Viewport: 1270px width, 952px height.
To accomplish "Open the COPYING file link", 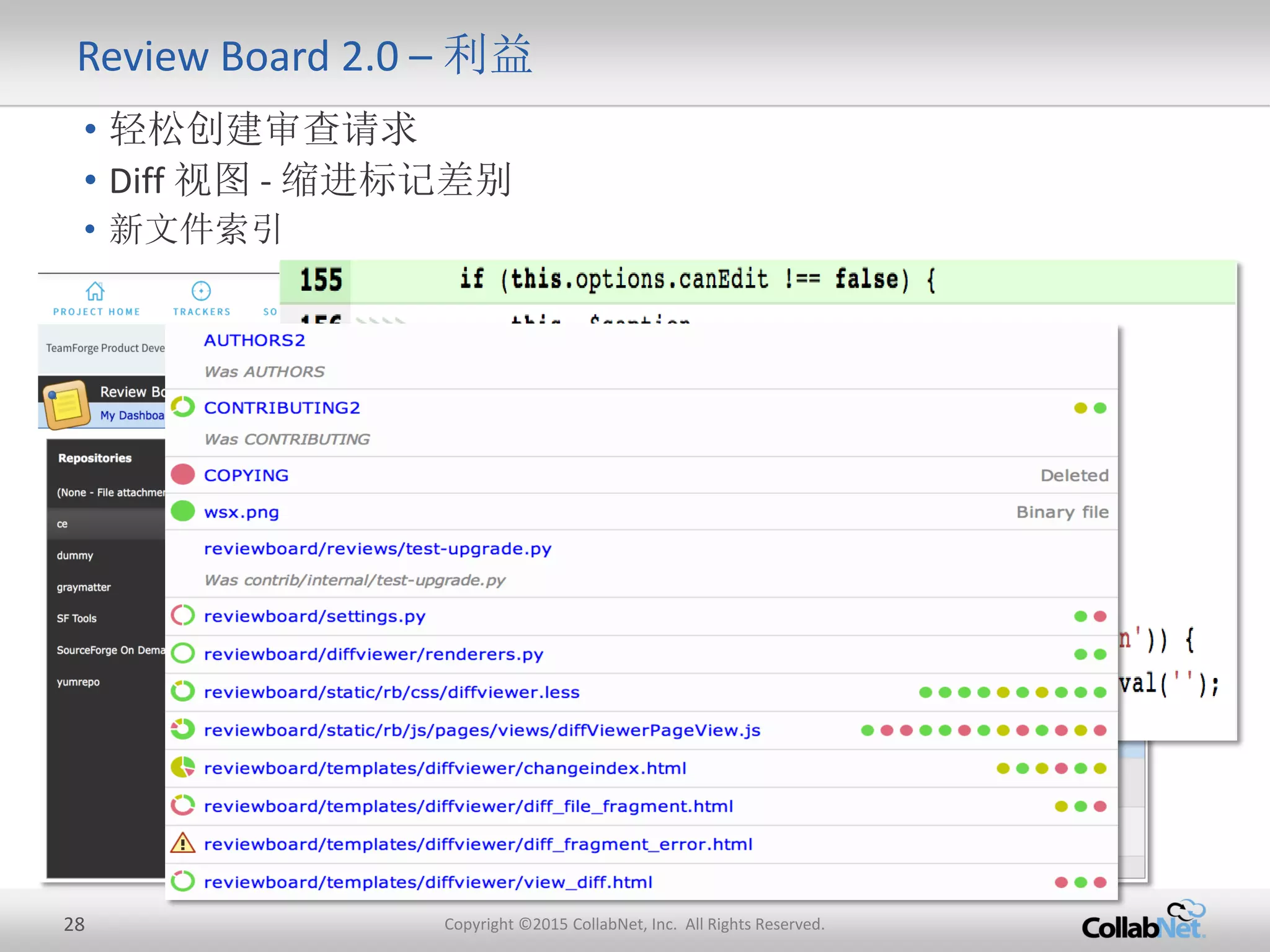I will pyautogui.click(x=246, y=475).
